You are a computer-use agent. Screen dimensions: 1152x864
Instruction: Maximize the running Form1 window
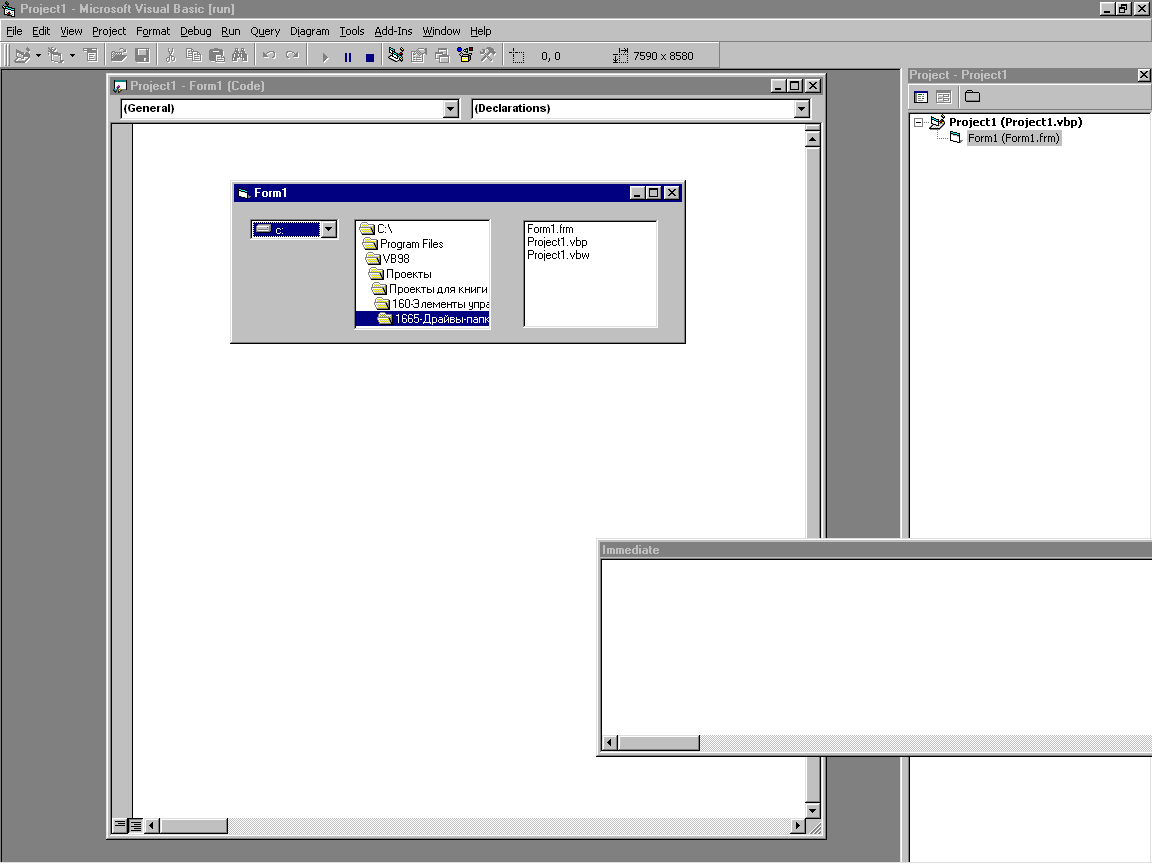coord(654,192)
